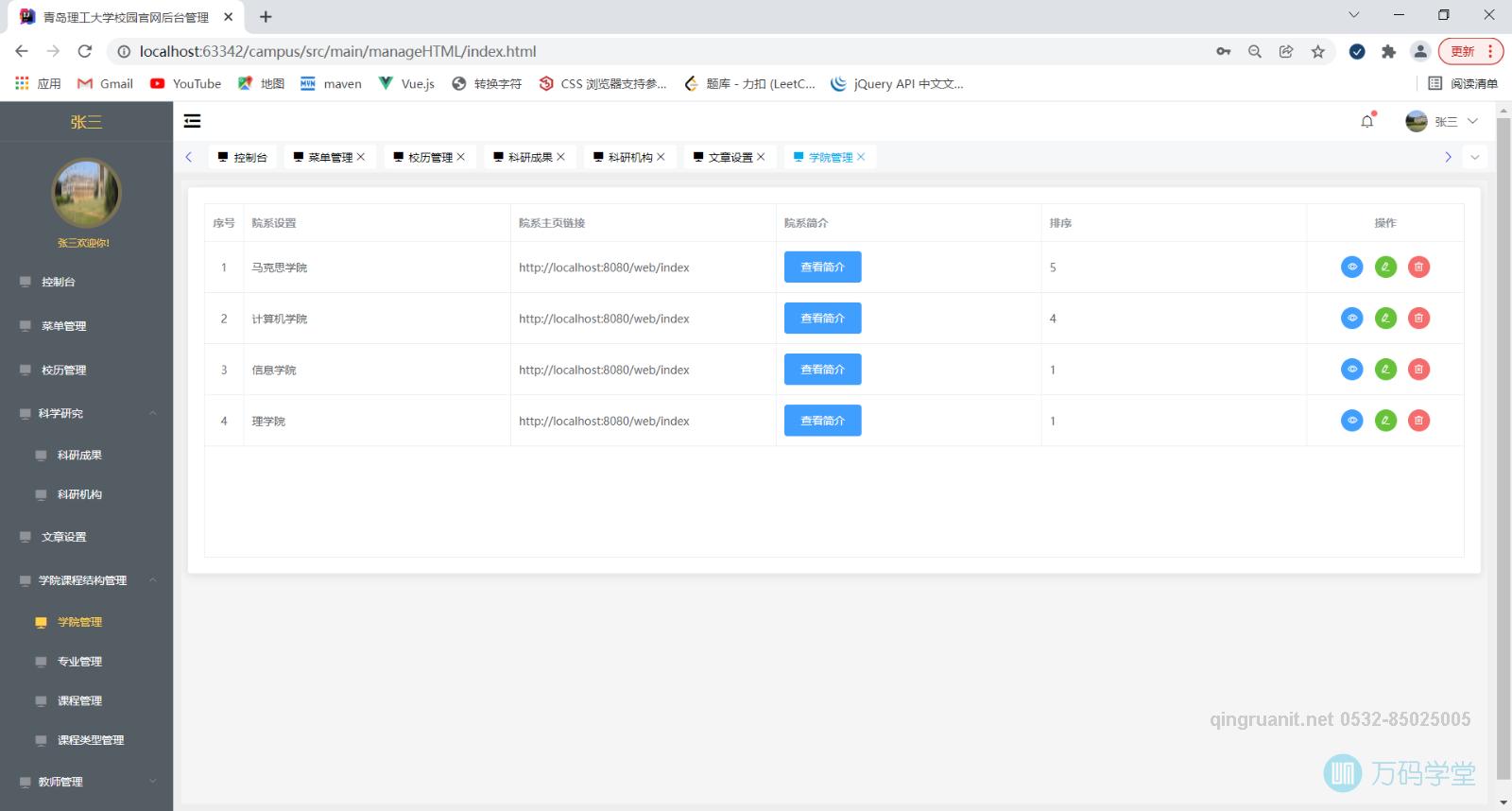Click green edit icon for 信息学院

(x=1385, y=370)
